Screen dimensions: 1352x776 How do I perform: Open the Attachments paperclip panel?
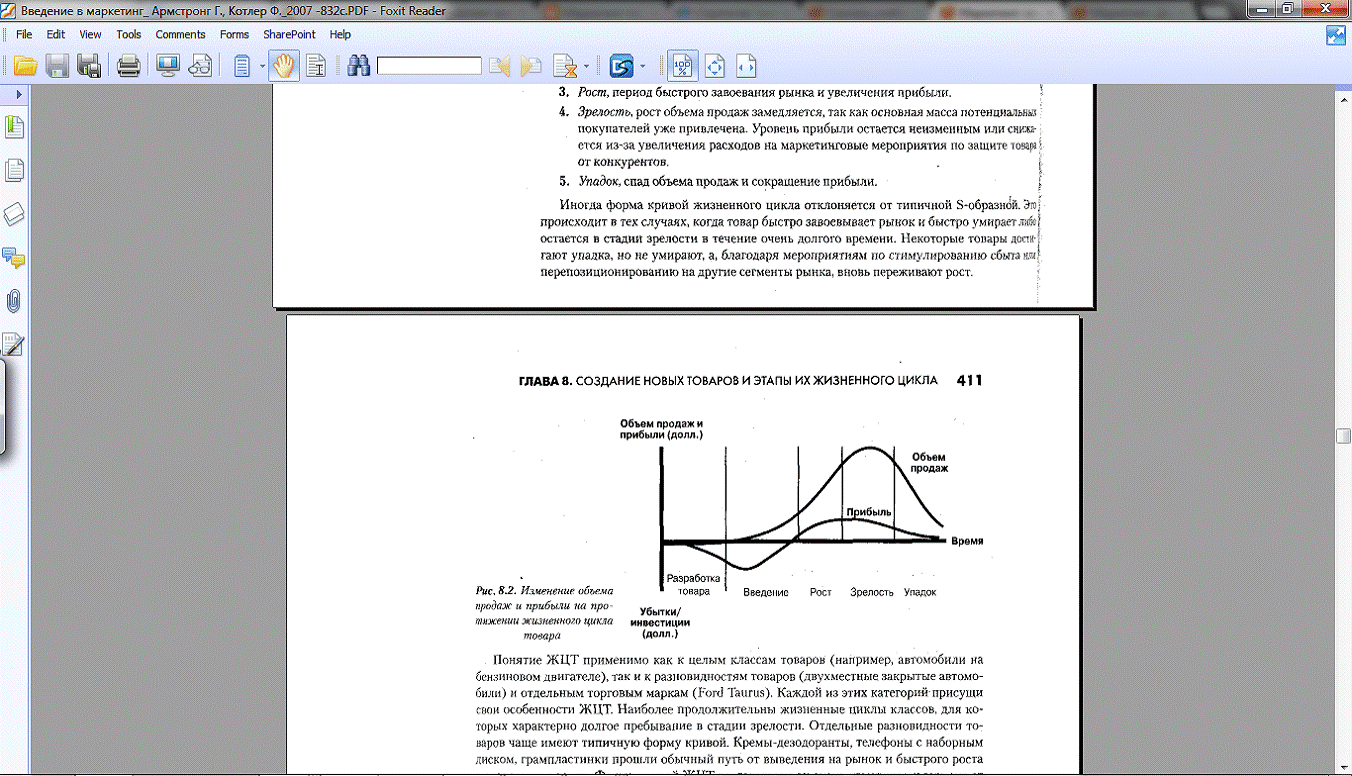15,301
